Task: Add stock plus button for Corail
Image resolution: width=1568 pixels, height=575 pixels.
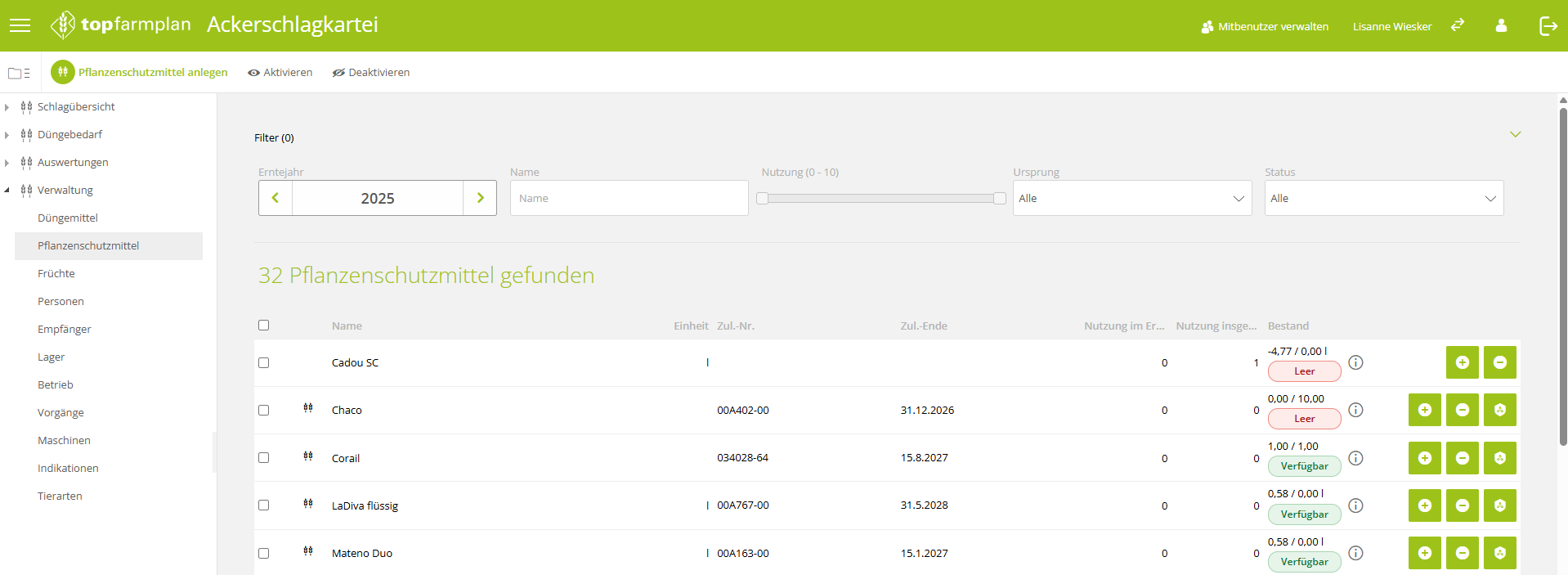Action: point(1425,458)
